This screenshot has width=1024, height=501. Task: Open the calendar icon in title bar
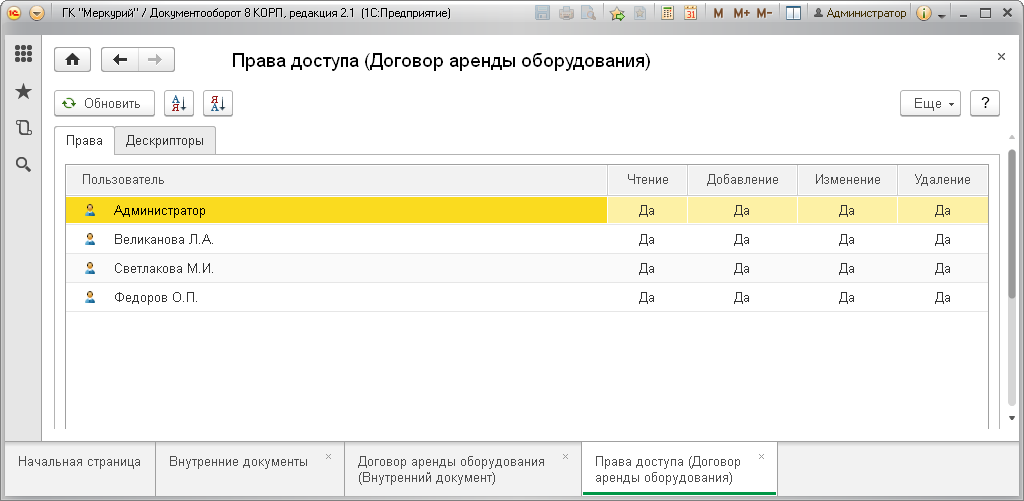click(690, 13)
